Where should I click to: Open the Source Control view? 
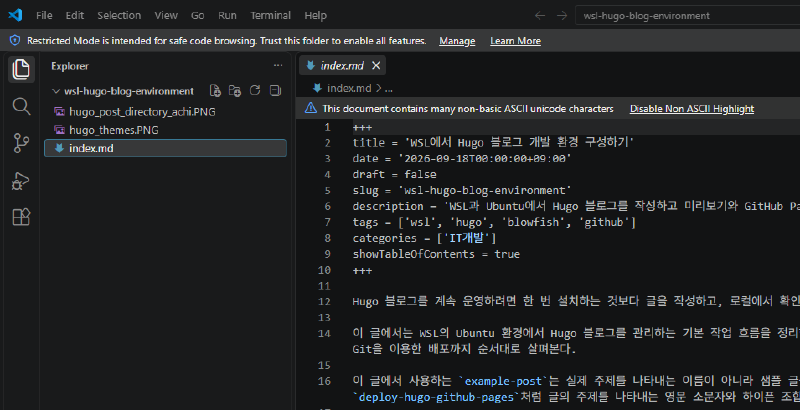(x=21, y=143)
